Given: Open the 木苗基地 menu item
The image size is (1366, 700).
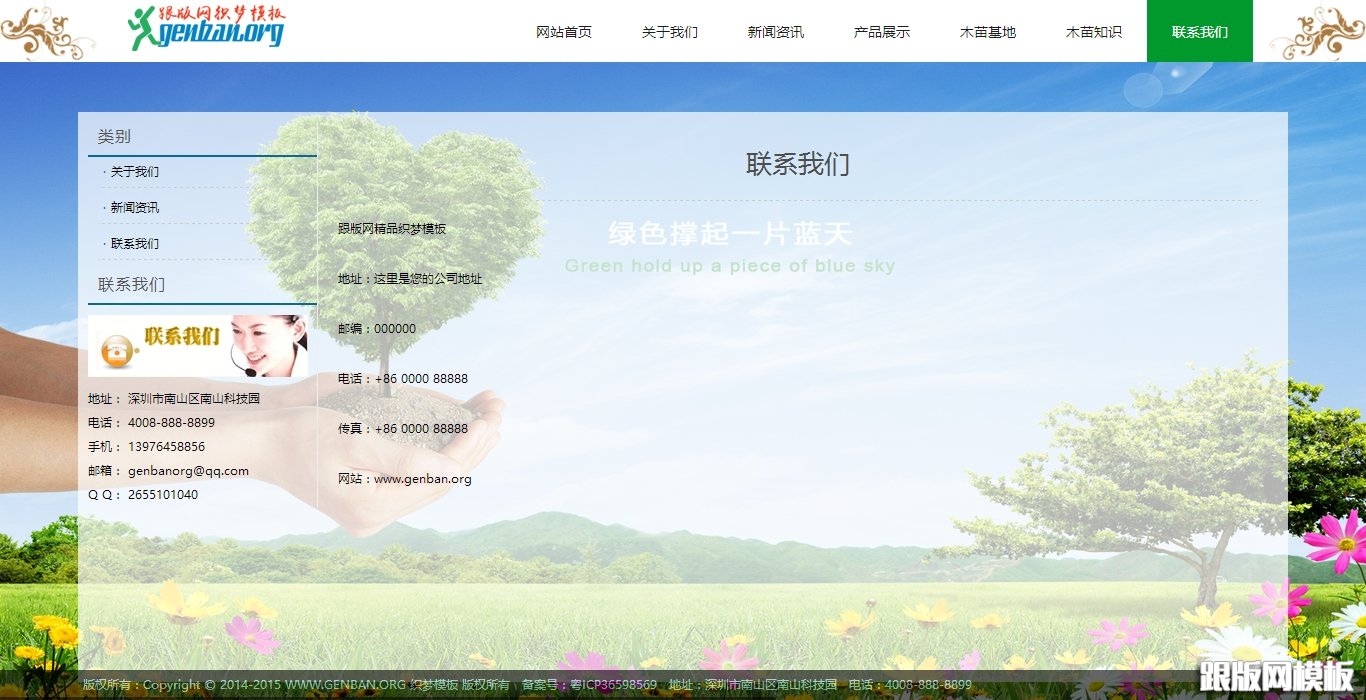Looking at the screenshot, I should click(x=988, y=32).
